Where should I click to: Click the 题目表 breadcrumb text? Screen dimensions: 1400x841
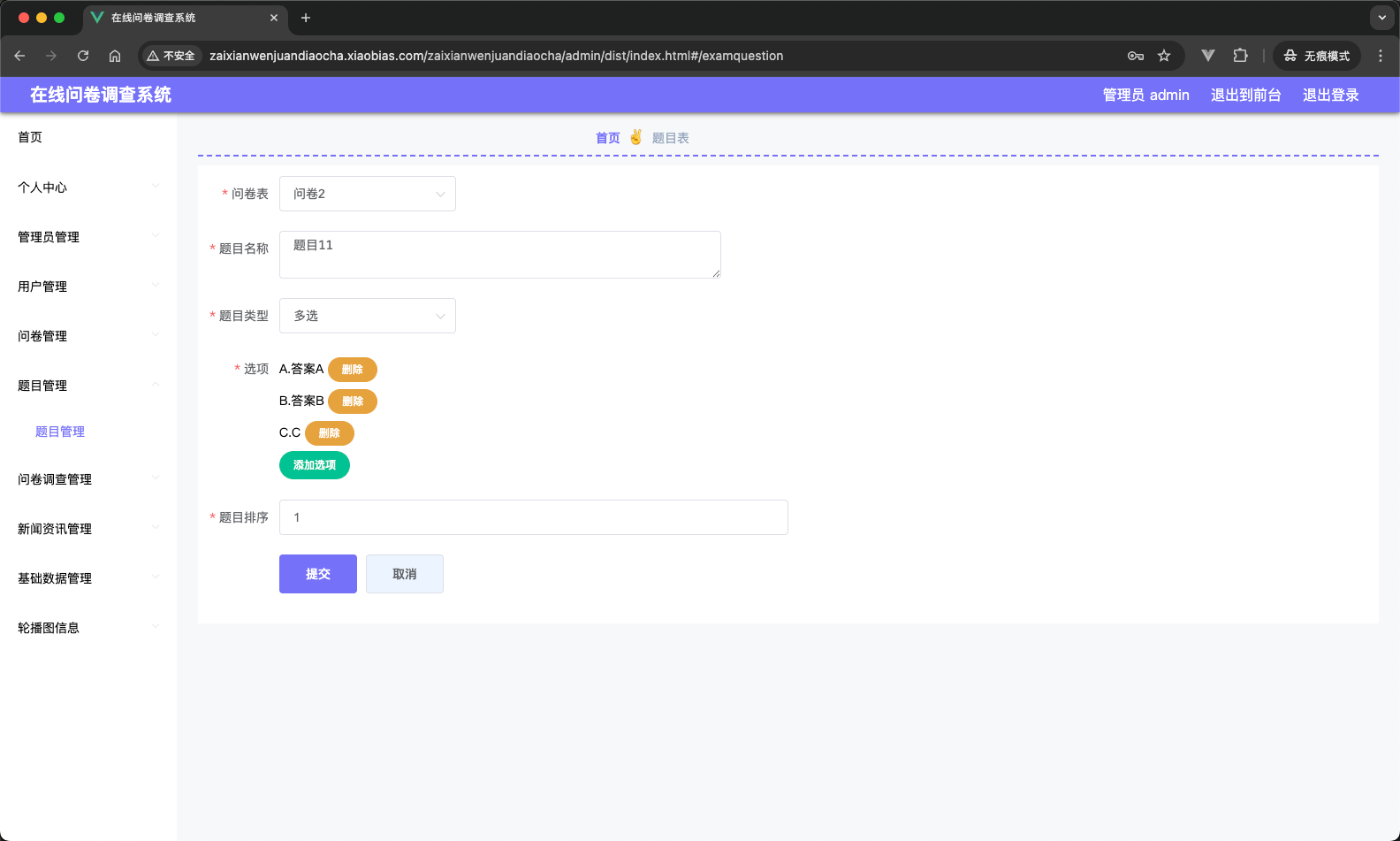coord(671,138)
